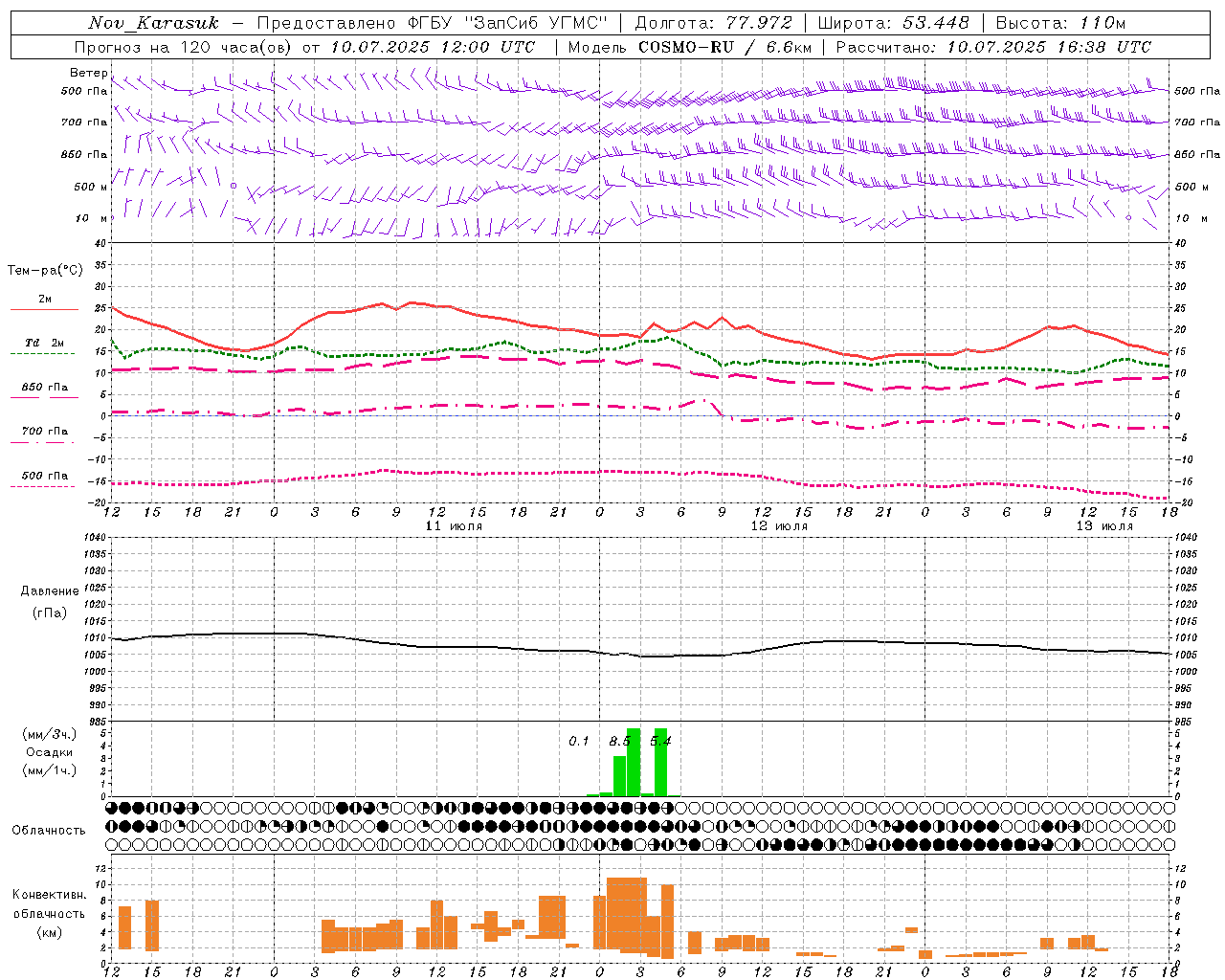Click the tall green bar below 8.5
The height and width of the screenshot is (980, 1225).
pos(634,762)
